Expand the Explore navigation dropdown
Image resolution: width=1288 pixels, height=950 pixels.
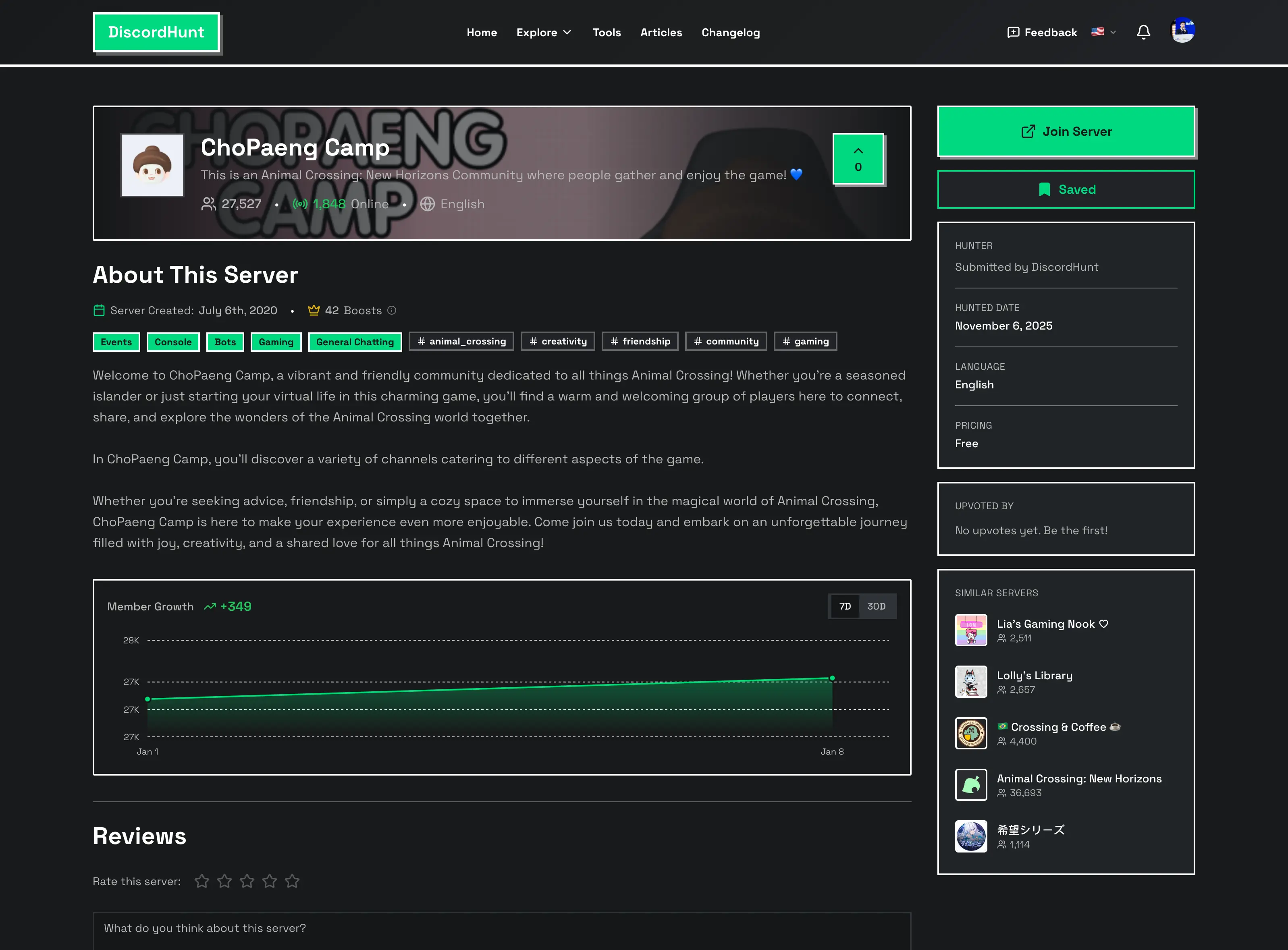(543, 32)
